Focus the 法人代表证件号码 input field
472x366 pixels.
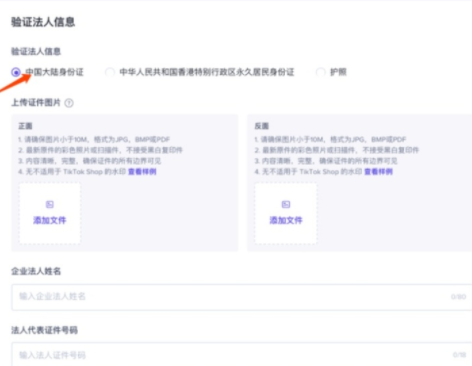pos(242,354)
